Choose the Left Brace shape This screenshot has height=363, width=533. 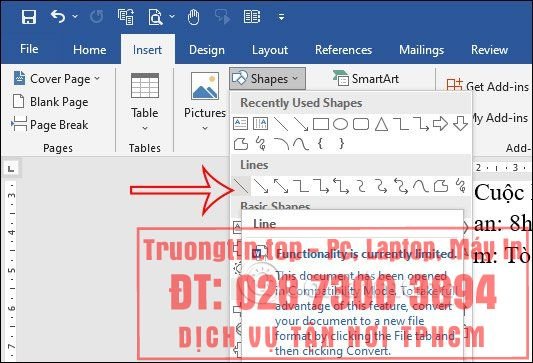[x=320, y=144]
